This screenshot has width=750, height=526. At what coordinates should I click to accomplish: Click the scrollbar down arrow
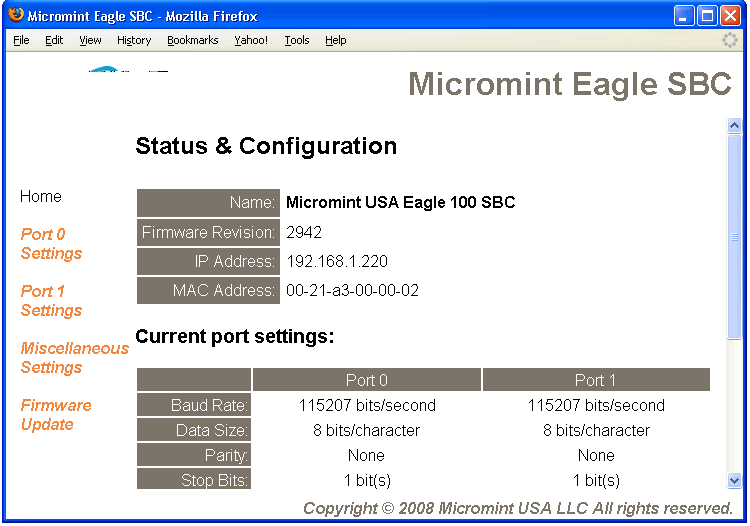[734, 480]
